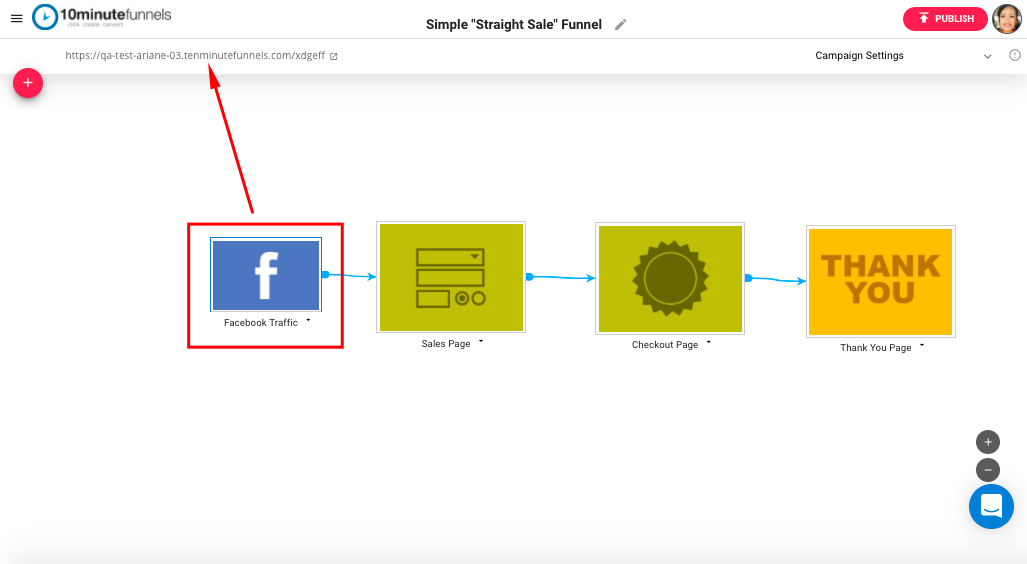Open funnel URL external link icon
This screenshot has height=564, width=1027.
pos(333,56)
